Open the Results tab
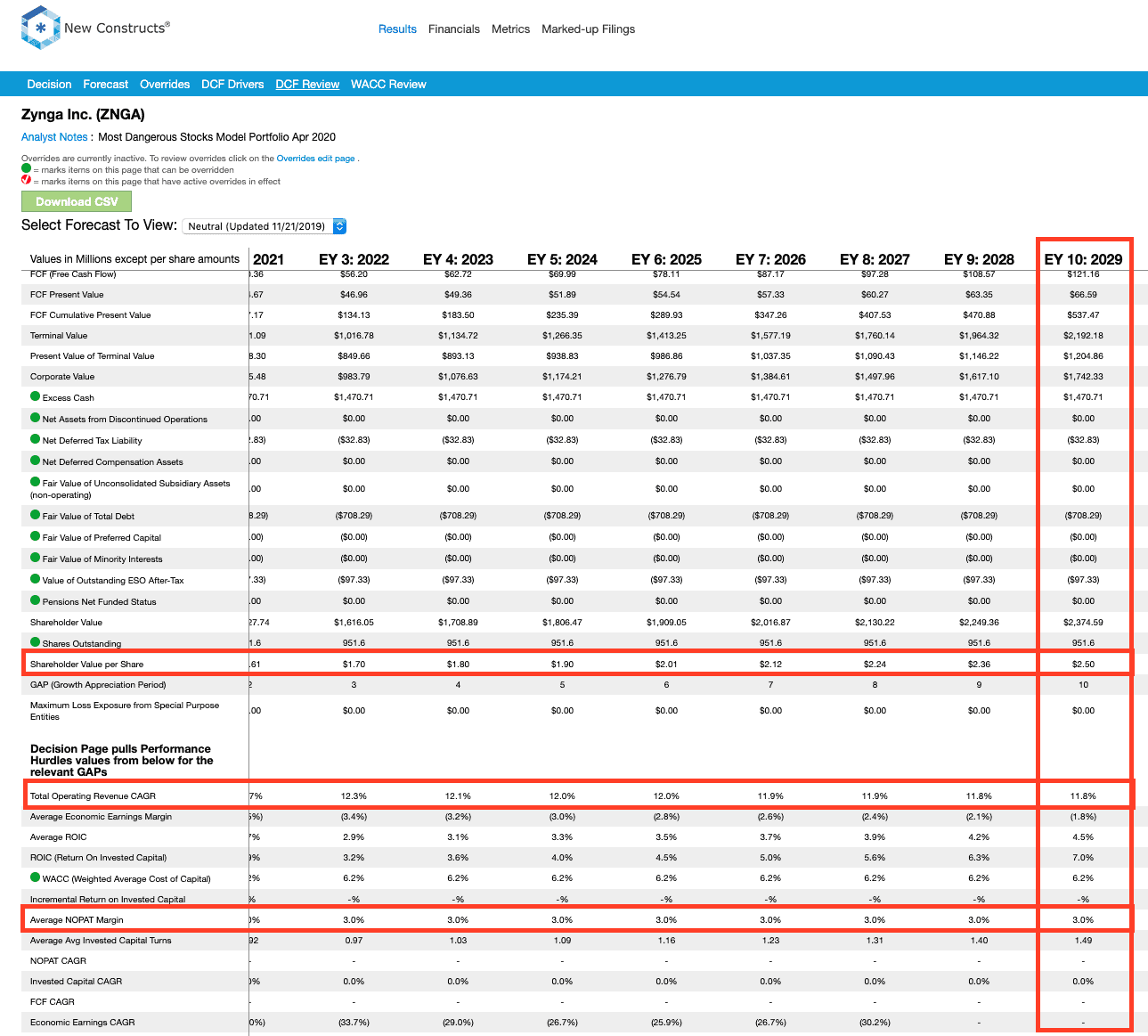The height and width of the screenshot is (1036, 1148). pos(397,29)
